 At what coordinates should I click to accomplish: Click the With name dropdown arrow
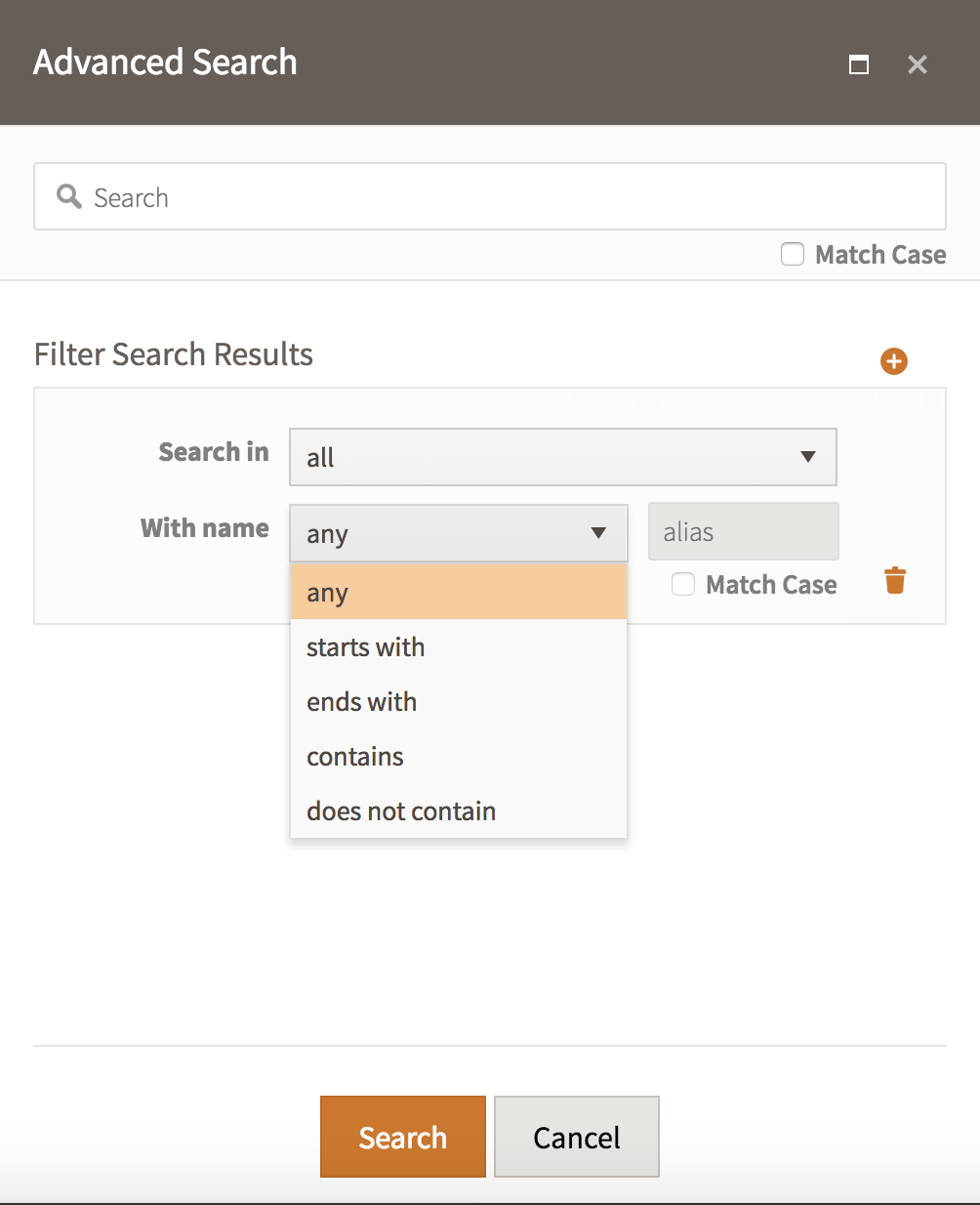click(599, 533)
